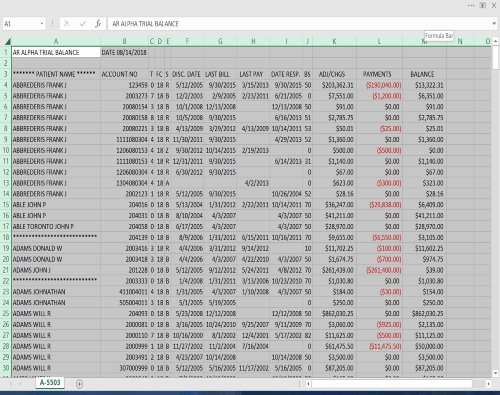Viewport: 500px width, 395px height.
Task: Click the LAST PAY header cell
Action: pyautogui.click(x=253, y=74)
